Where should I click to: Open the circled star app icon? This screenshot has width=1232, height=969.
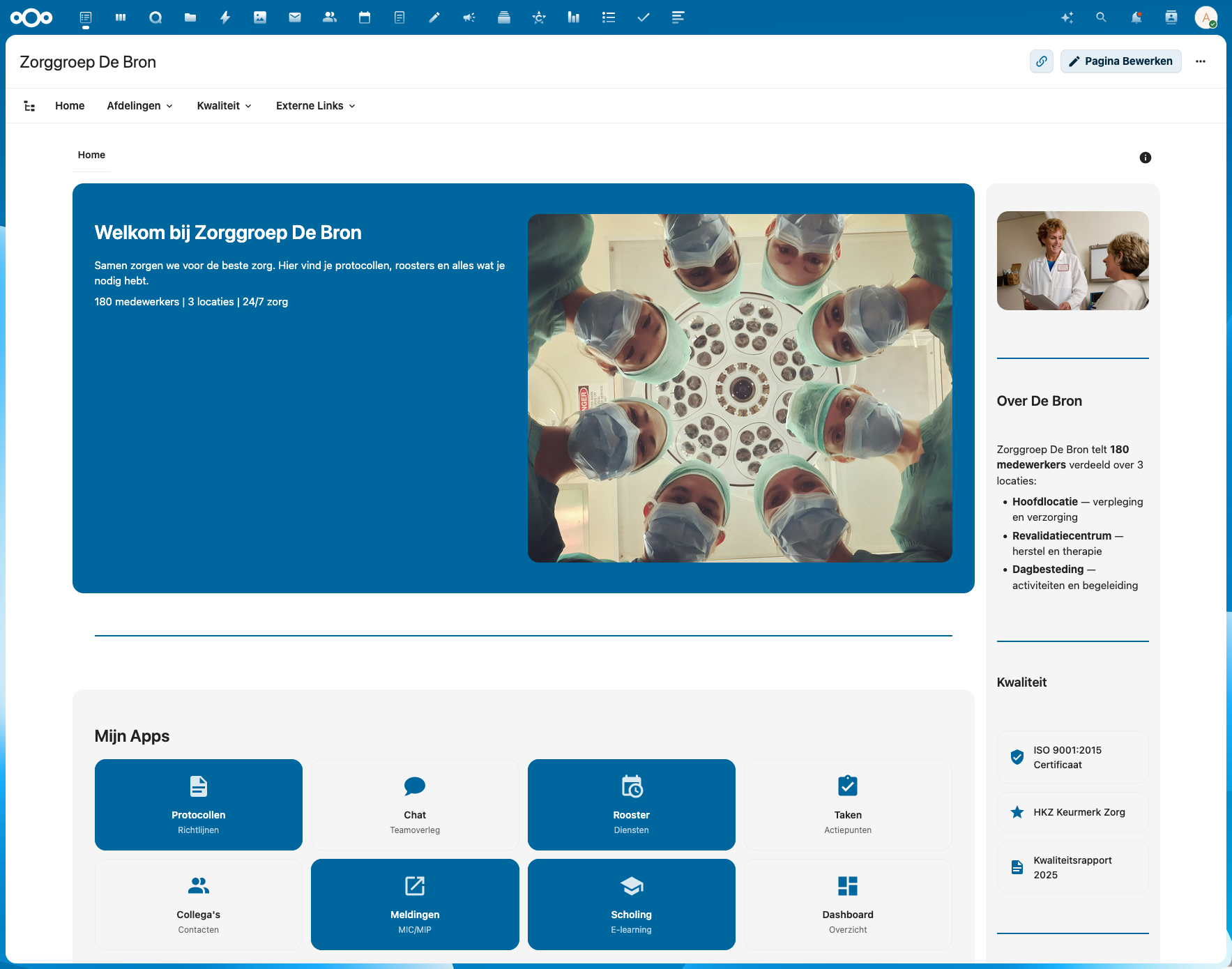tap(539, 17)
